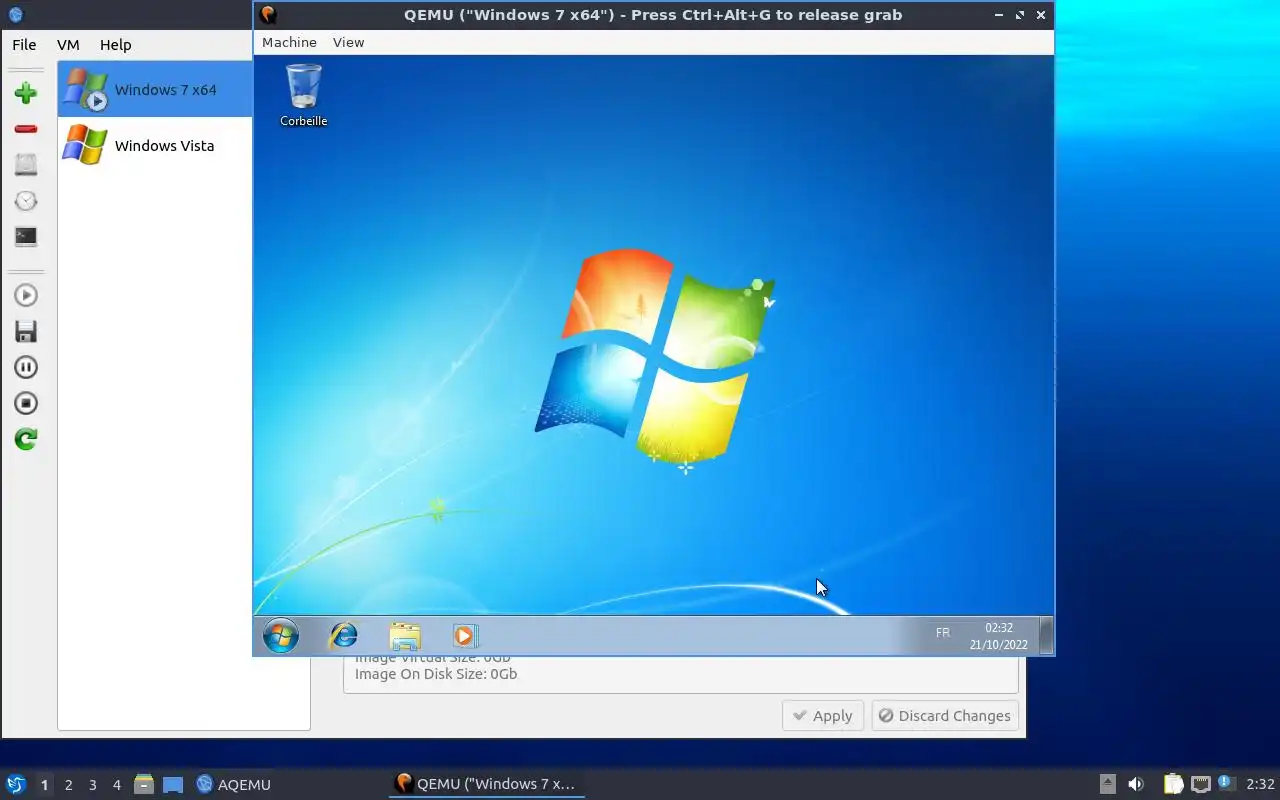Screen dimensions: 1280x800
Task: Click the clock icon in AQEMU sidebar
Action: coord(26,201)
